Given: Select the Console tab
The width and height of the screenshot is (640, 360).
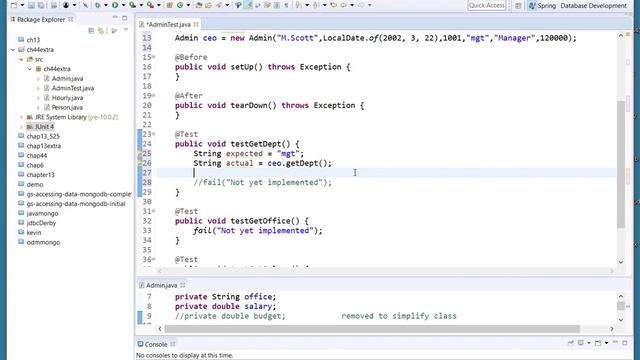Looking at the screenshot, I should 156,344.
